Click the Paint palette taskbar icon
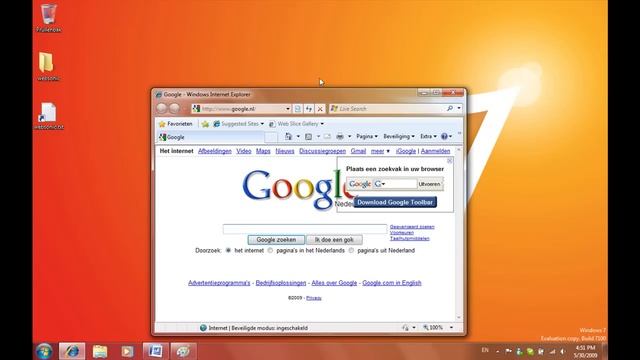Image resolution: width=640 pixels, height=360 pixels. pos(183,351)
